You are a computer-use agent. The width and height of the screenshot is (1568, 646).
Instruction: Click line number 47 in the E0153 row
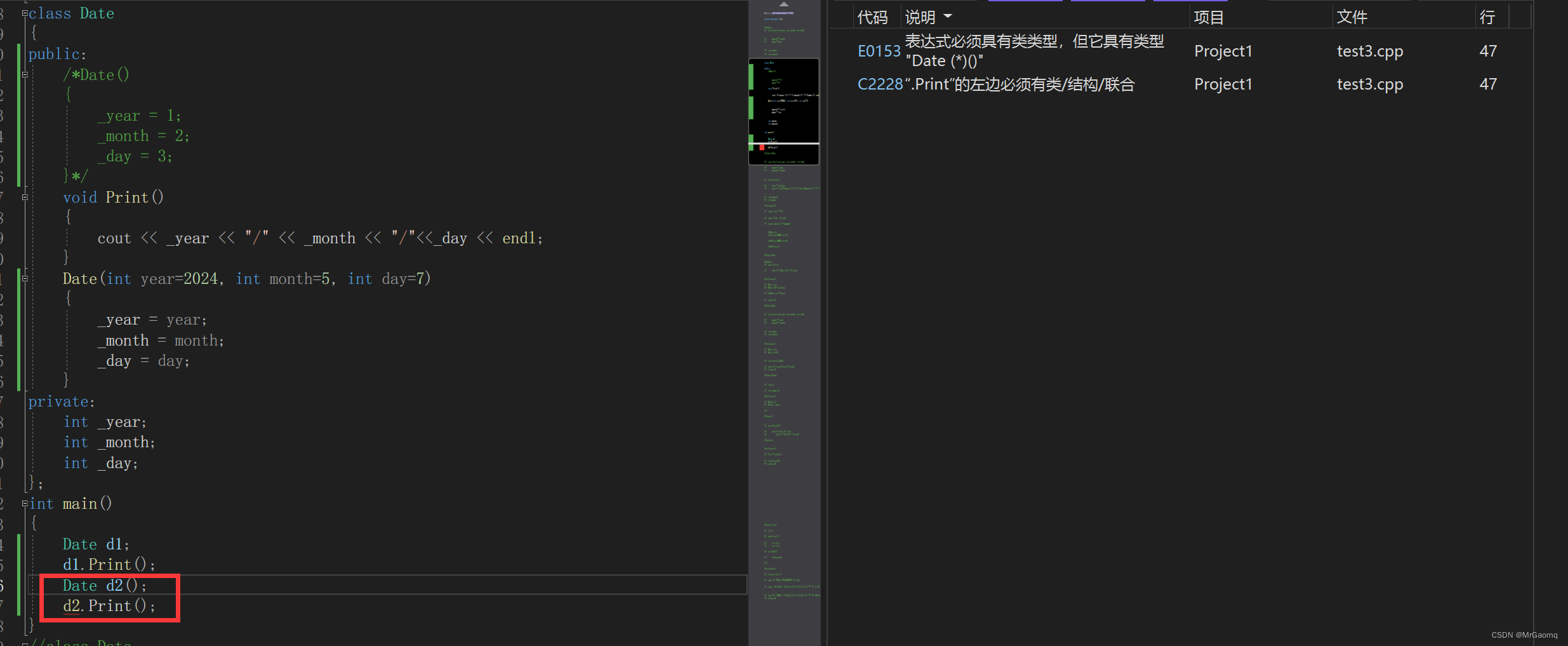1488,51
